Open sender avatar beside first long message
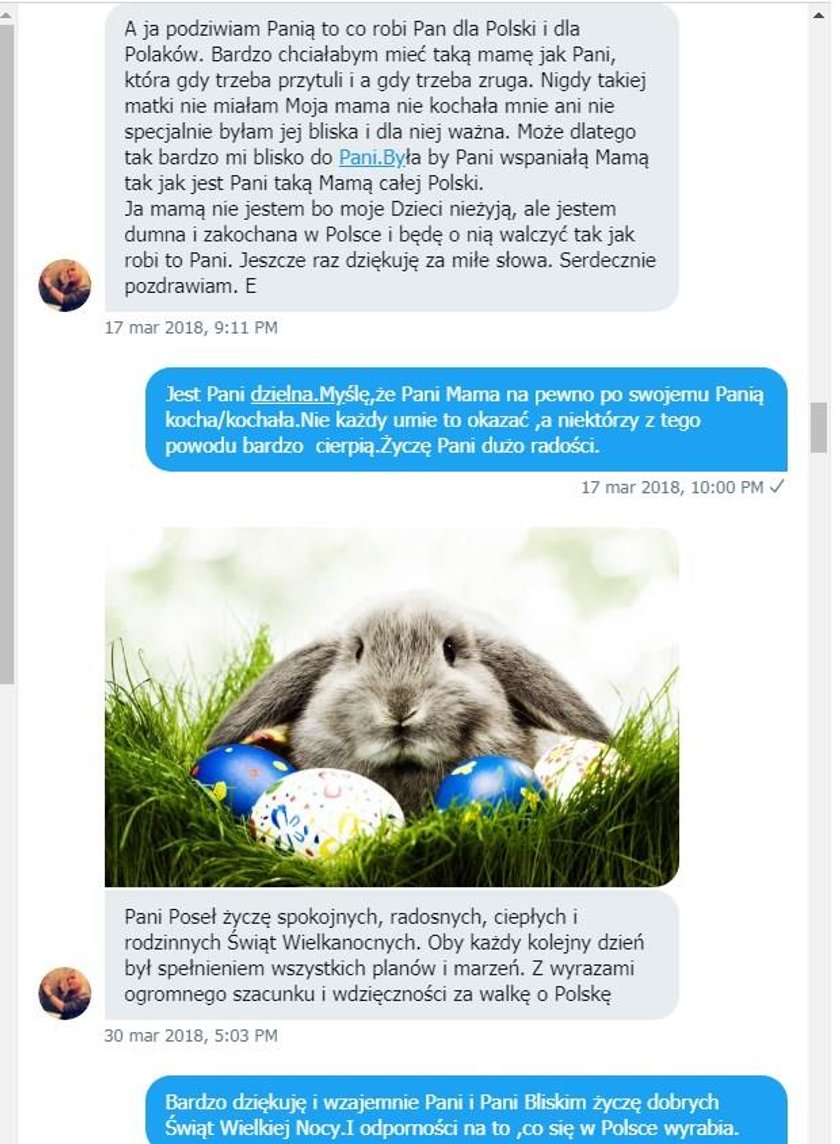 point(65,285)
